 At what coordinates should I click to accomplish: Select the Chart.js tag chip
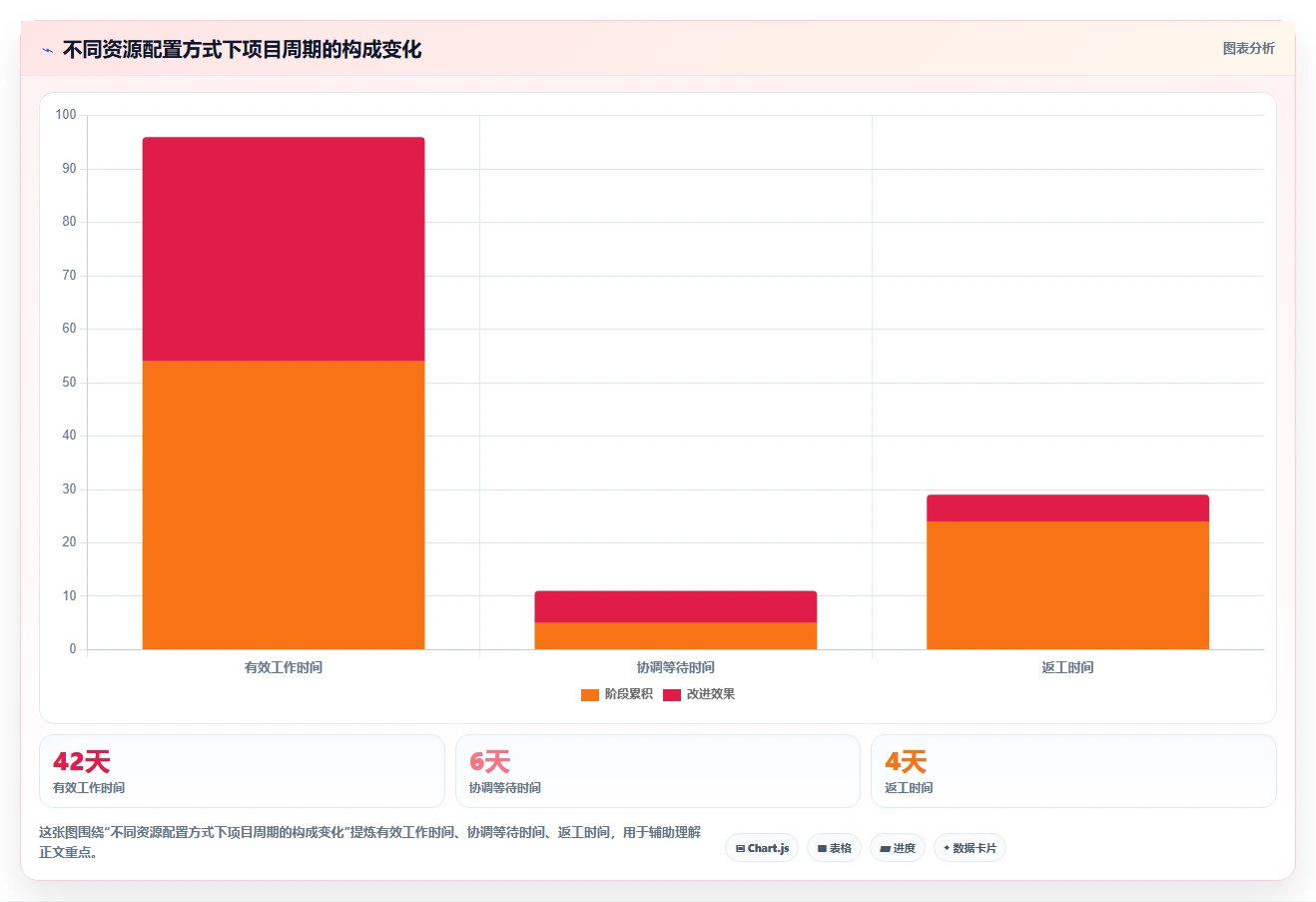(x=762, y=848)
